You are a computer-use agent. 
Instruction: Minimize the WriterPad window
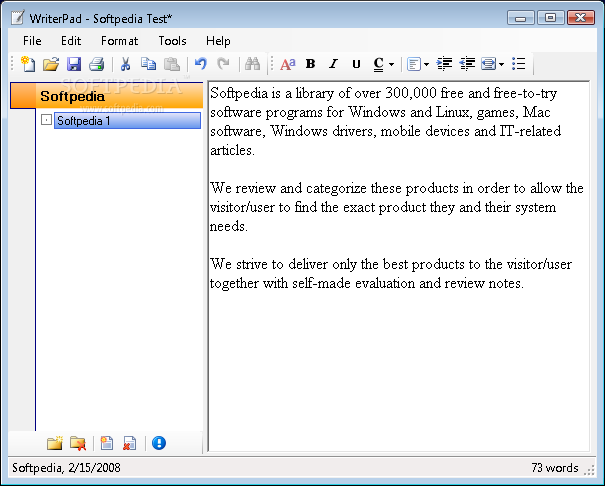521,18
